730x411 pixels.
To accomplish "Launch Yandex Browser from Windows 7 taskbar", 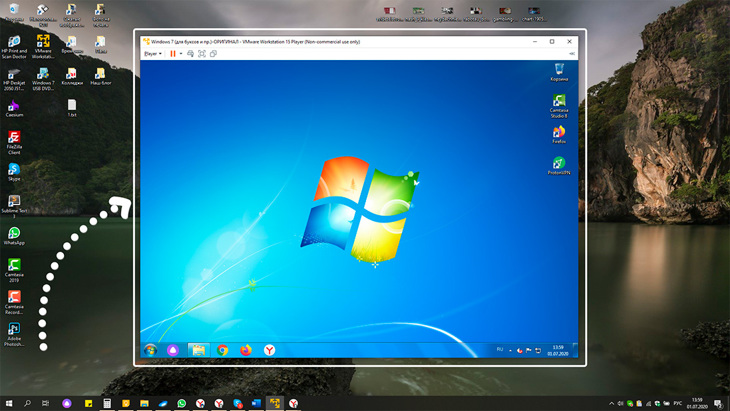I will [269, 350].
